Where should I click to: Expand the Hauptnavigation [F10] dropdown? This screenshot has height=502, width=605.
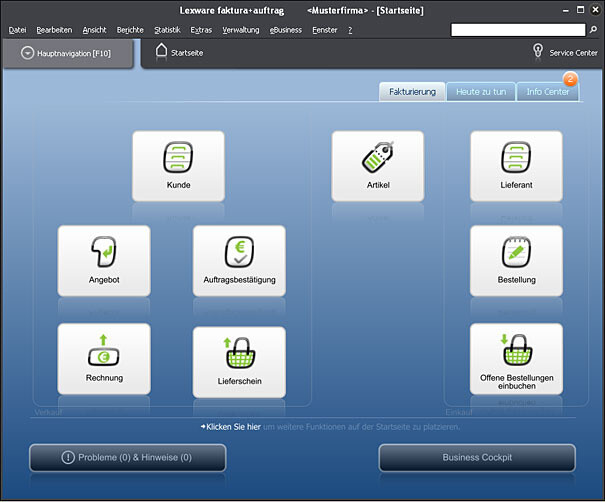[x=27, y=53]
